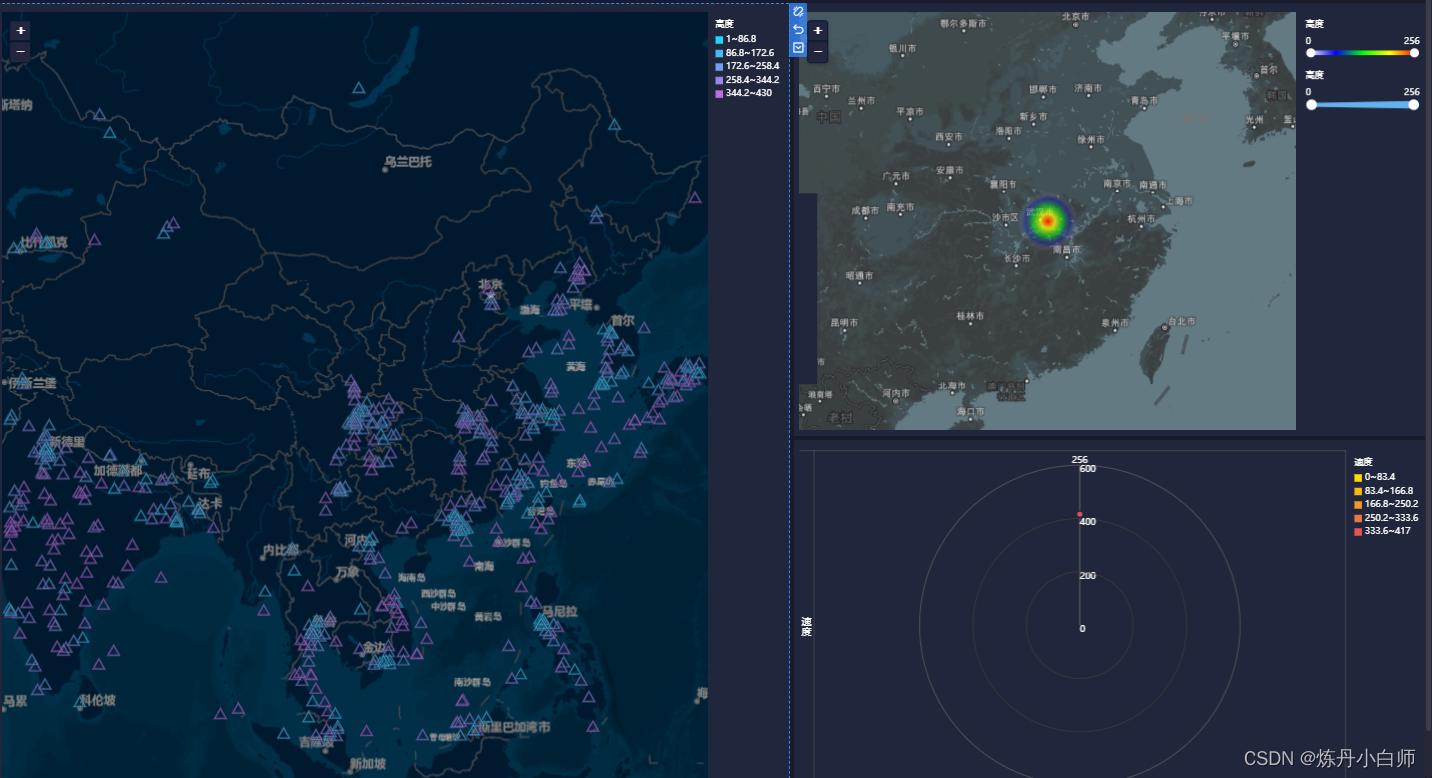Toggle the 344.2~430 height legend entry

pyautogui.click(x=741, y=93)
